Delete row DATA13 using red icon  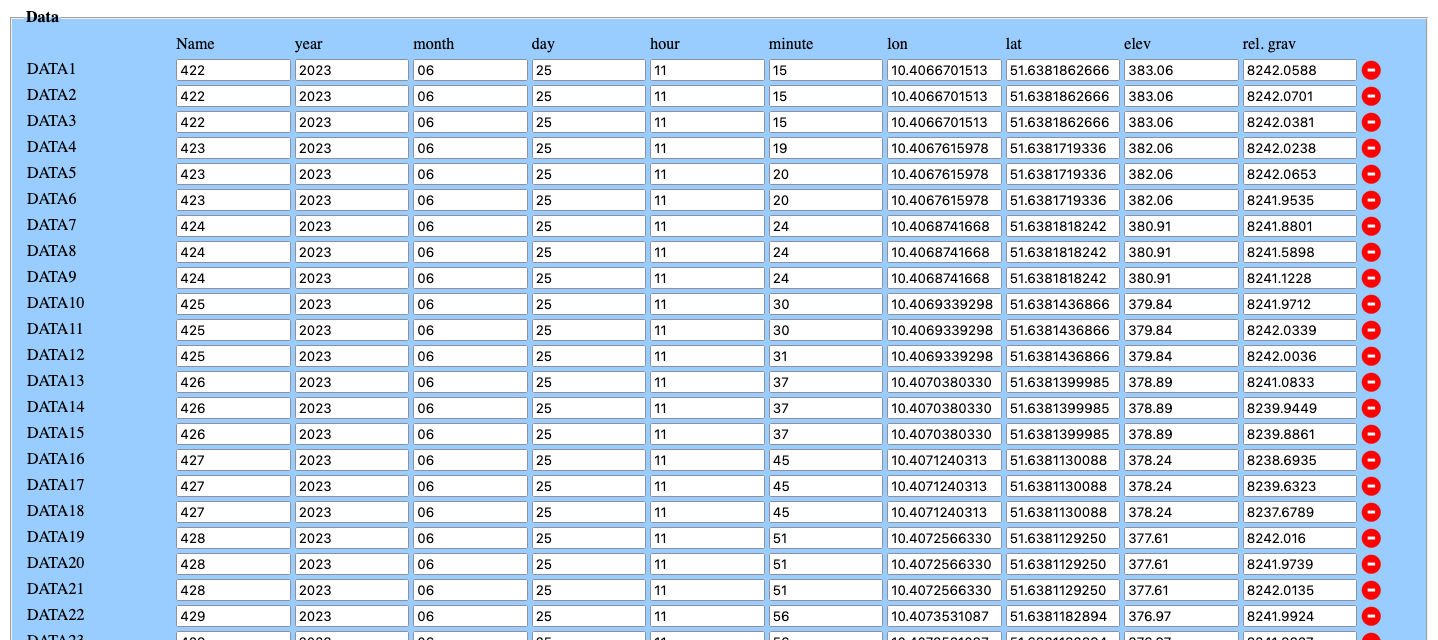point(1371,382)
